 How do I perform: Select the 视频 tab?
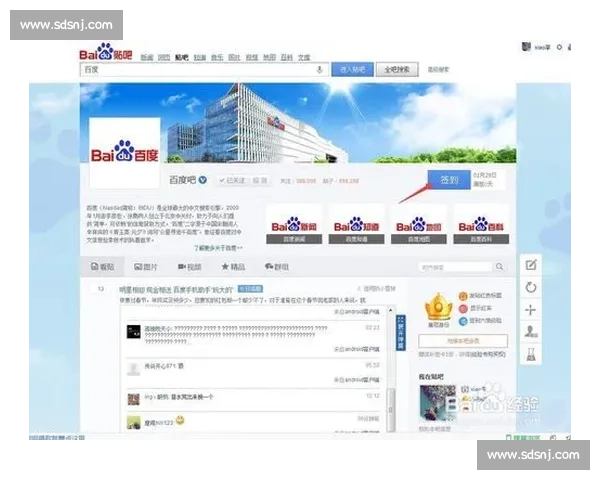(x=189, y=267)
